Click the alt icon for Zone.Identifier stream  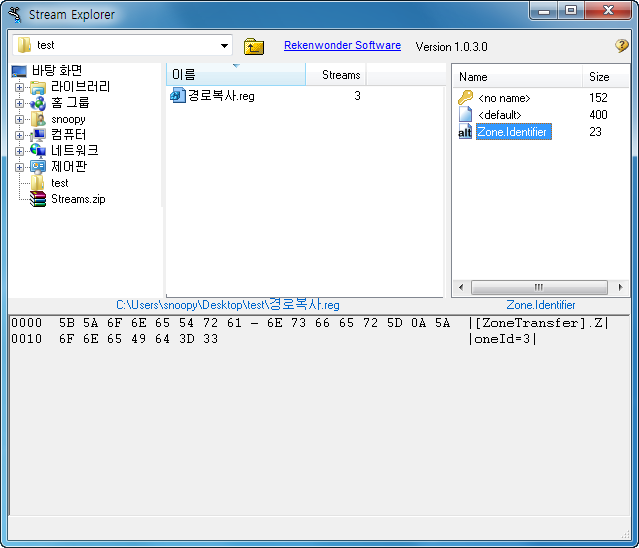[x=465, y=132]
